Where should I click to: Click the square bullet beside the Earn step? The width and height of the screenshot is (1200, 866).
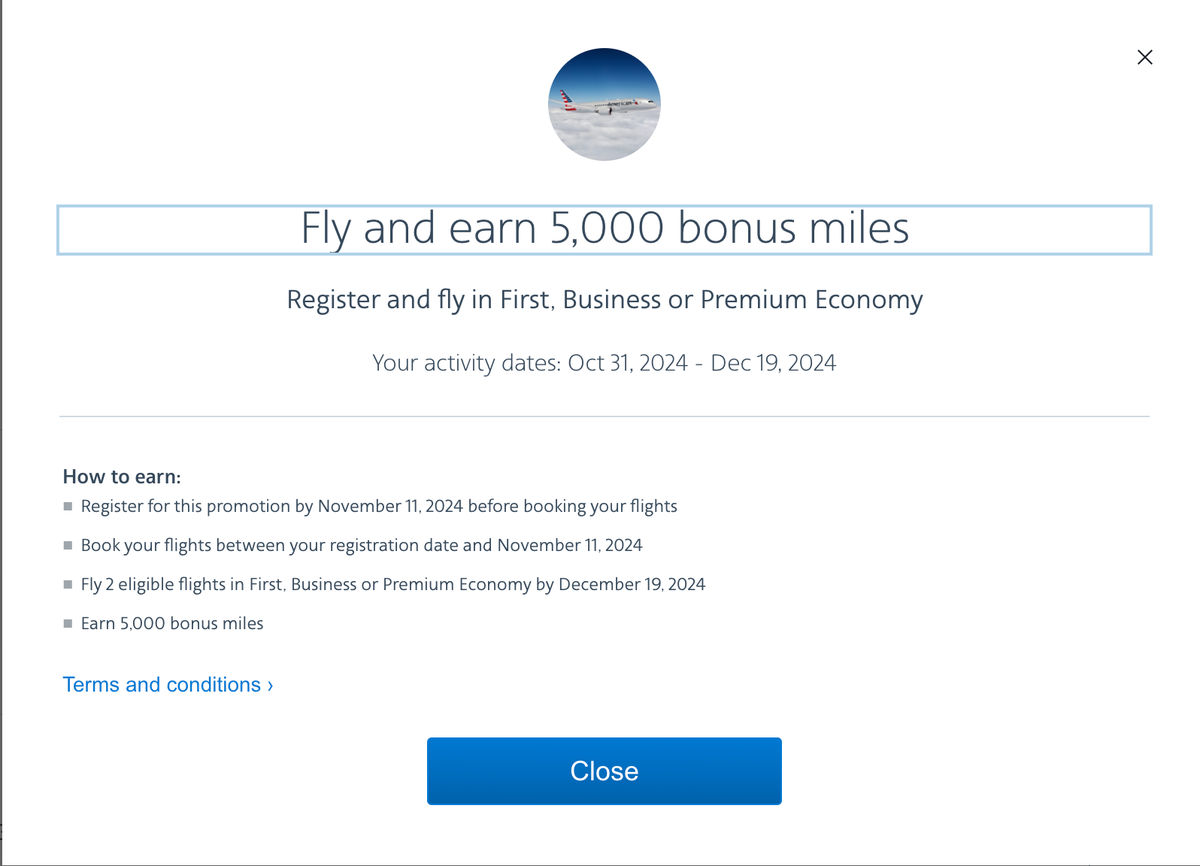click(69, 623)
